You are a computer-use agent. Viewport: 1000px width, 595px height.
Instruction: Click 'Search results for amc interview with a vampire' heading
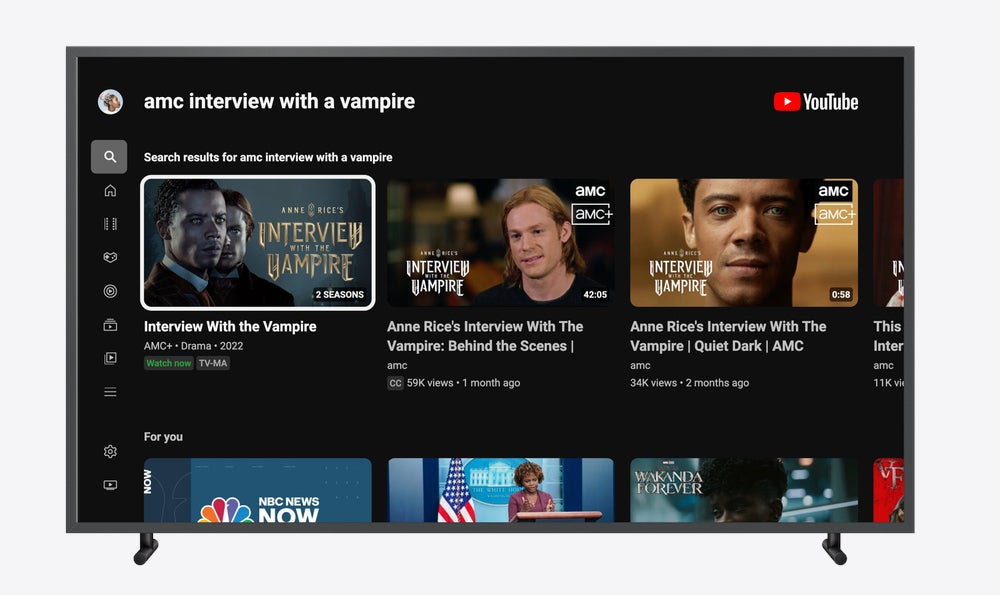click(x=268, y=158)
